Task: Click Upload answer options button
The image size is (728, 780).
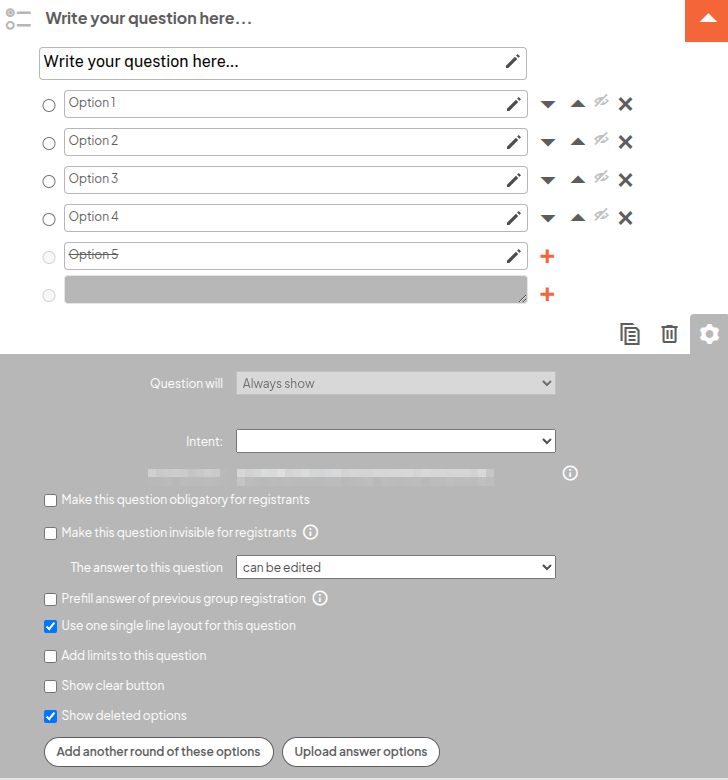Action: pos(360,752)
